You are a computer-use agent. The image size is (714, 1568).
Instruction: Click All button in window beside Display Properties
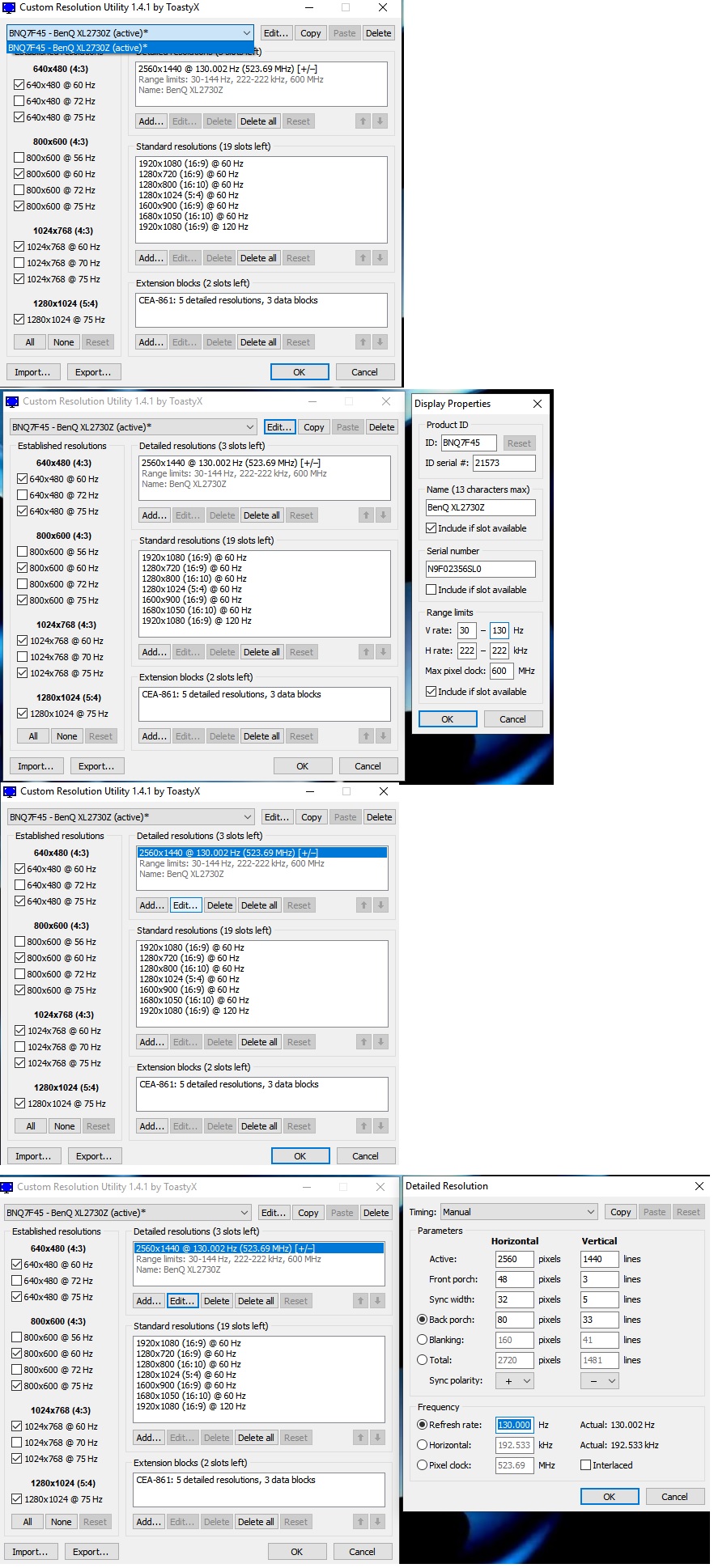click(33, 736)
